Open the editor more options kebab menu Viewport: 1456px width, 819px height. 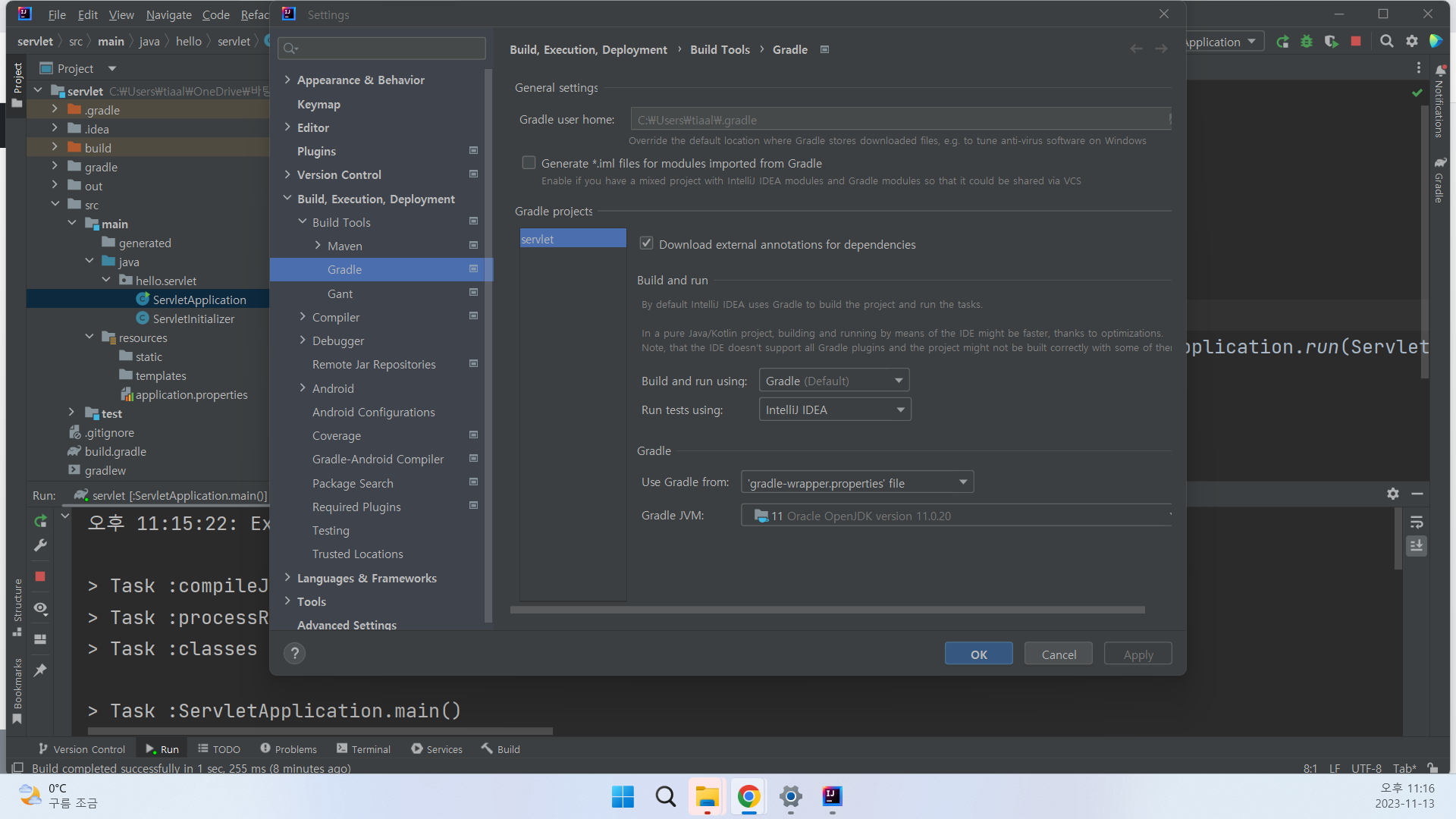click(1419, 68)
